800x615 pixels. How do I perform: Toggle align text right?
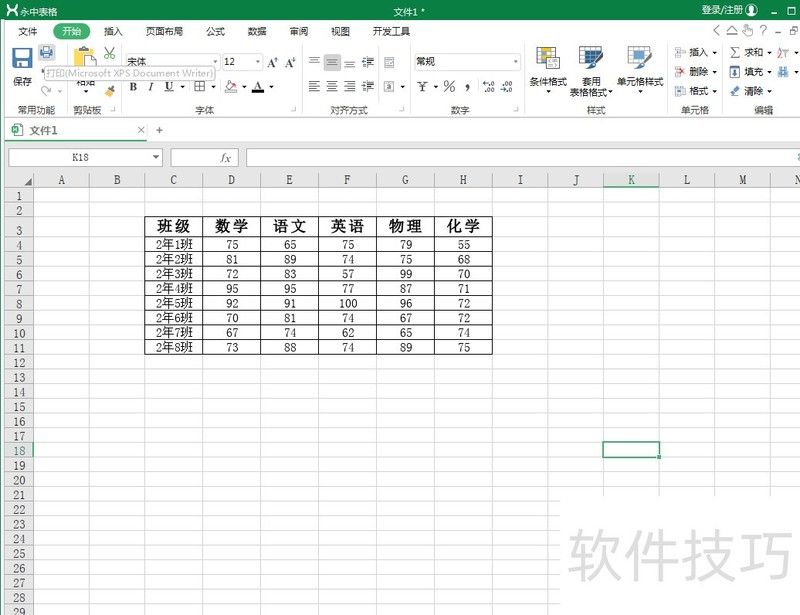(x=349, y=86)
